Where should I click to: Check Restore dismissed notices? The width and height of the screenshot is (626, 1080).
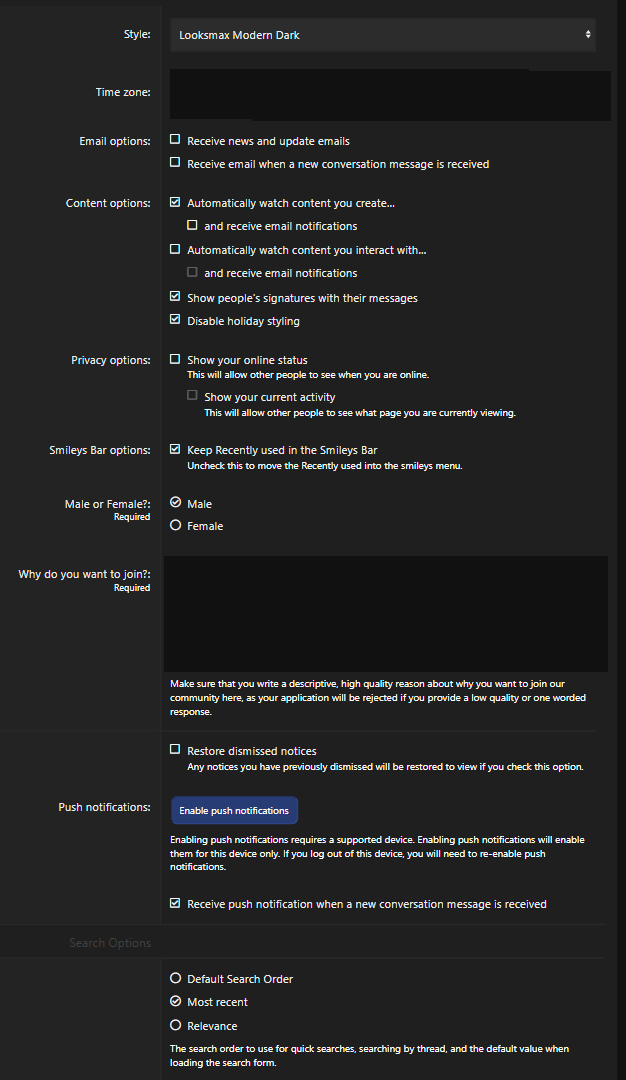pos(176,750)
